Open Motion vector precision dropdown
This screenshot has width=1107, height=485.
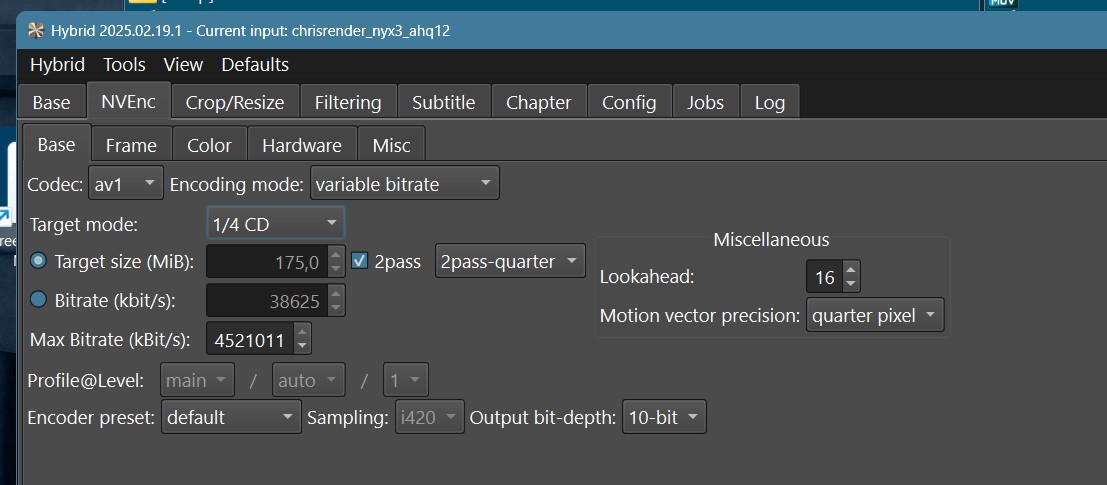[x=874, y=316]
